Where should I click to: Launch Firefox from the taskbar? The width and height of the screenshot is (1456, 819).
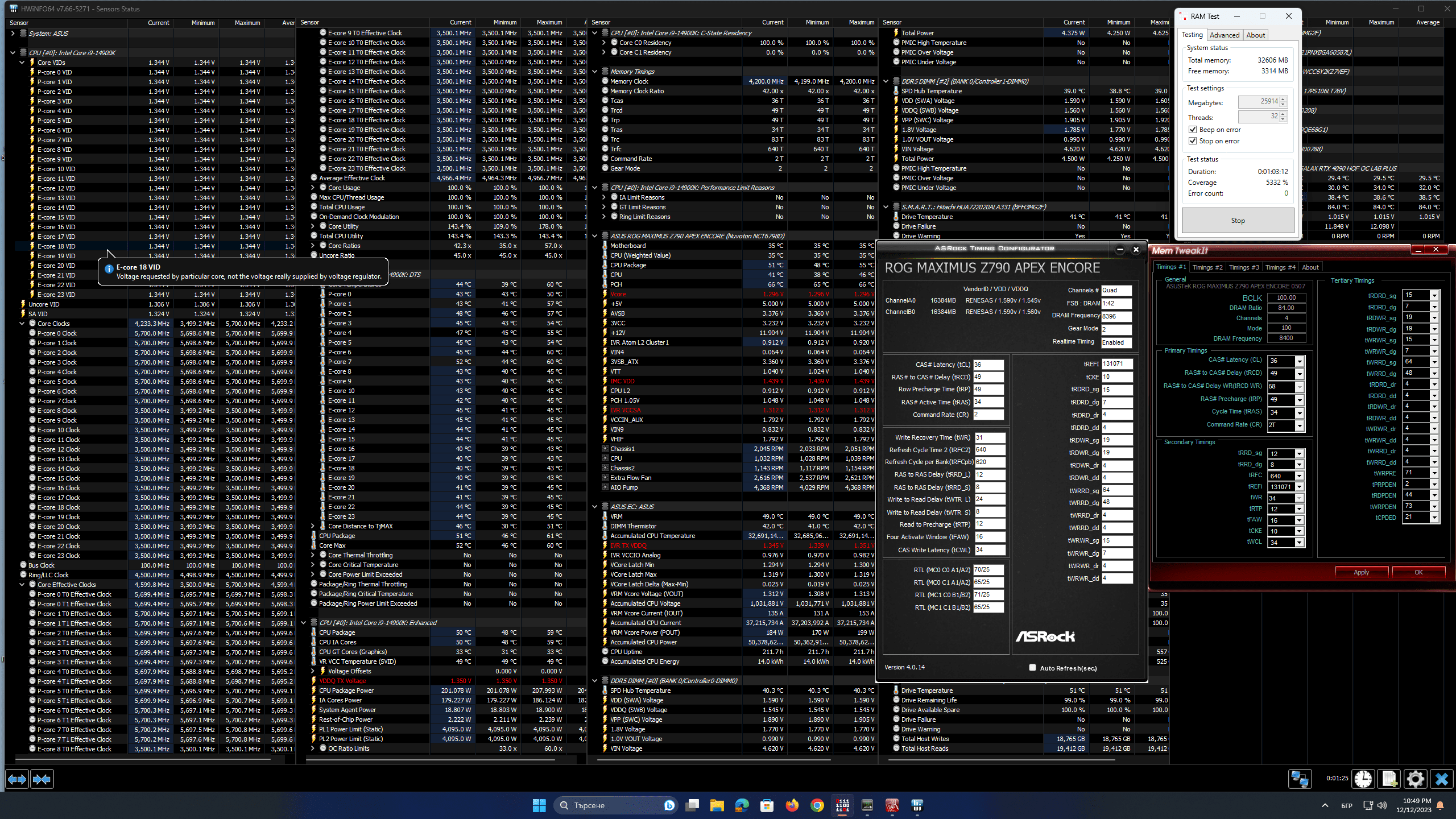pyautogui.click(x=792, y=805)
